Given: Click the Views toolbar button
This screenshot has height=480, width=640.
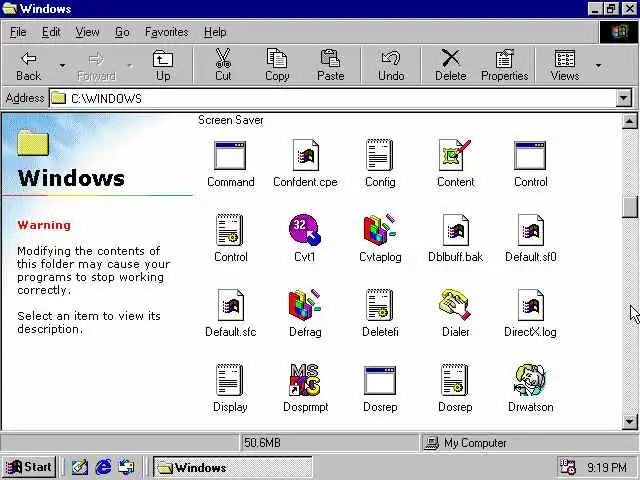Looking at the screenshot, I should [x=565, y=64].
